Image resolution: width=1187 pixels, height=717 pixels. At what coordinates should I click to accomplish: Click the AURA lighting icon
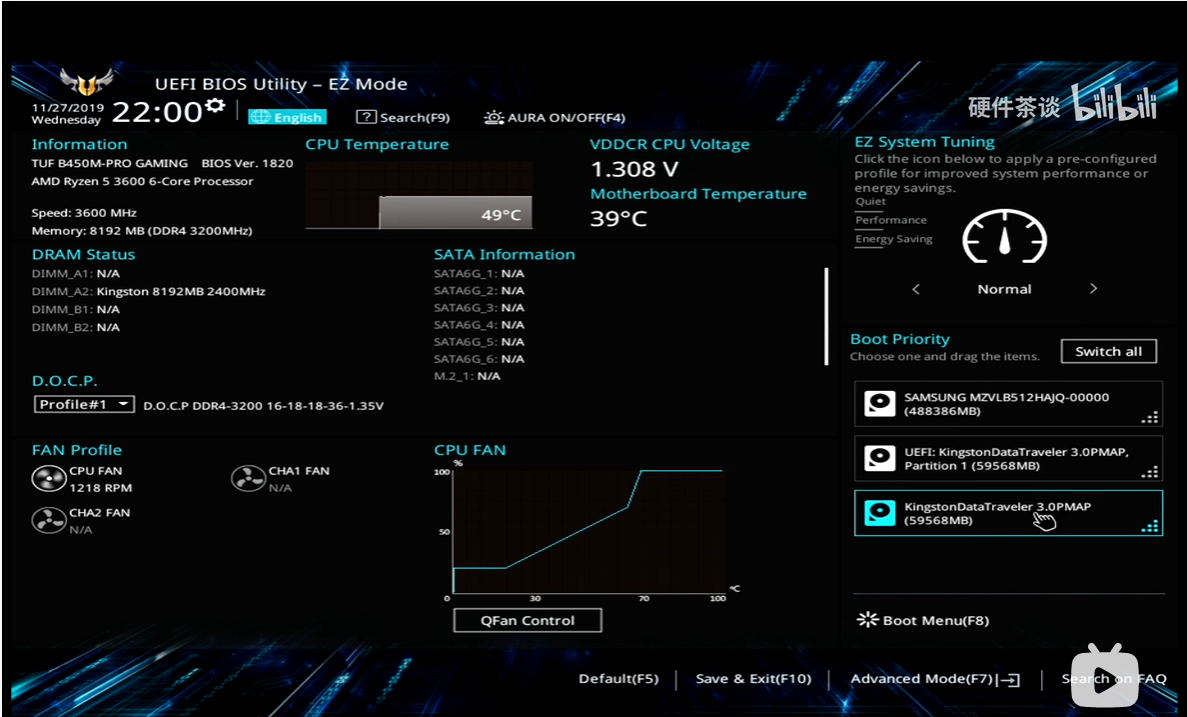pos(494,117)
